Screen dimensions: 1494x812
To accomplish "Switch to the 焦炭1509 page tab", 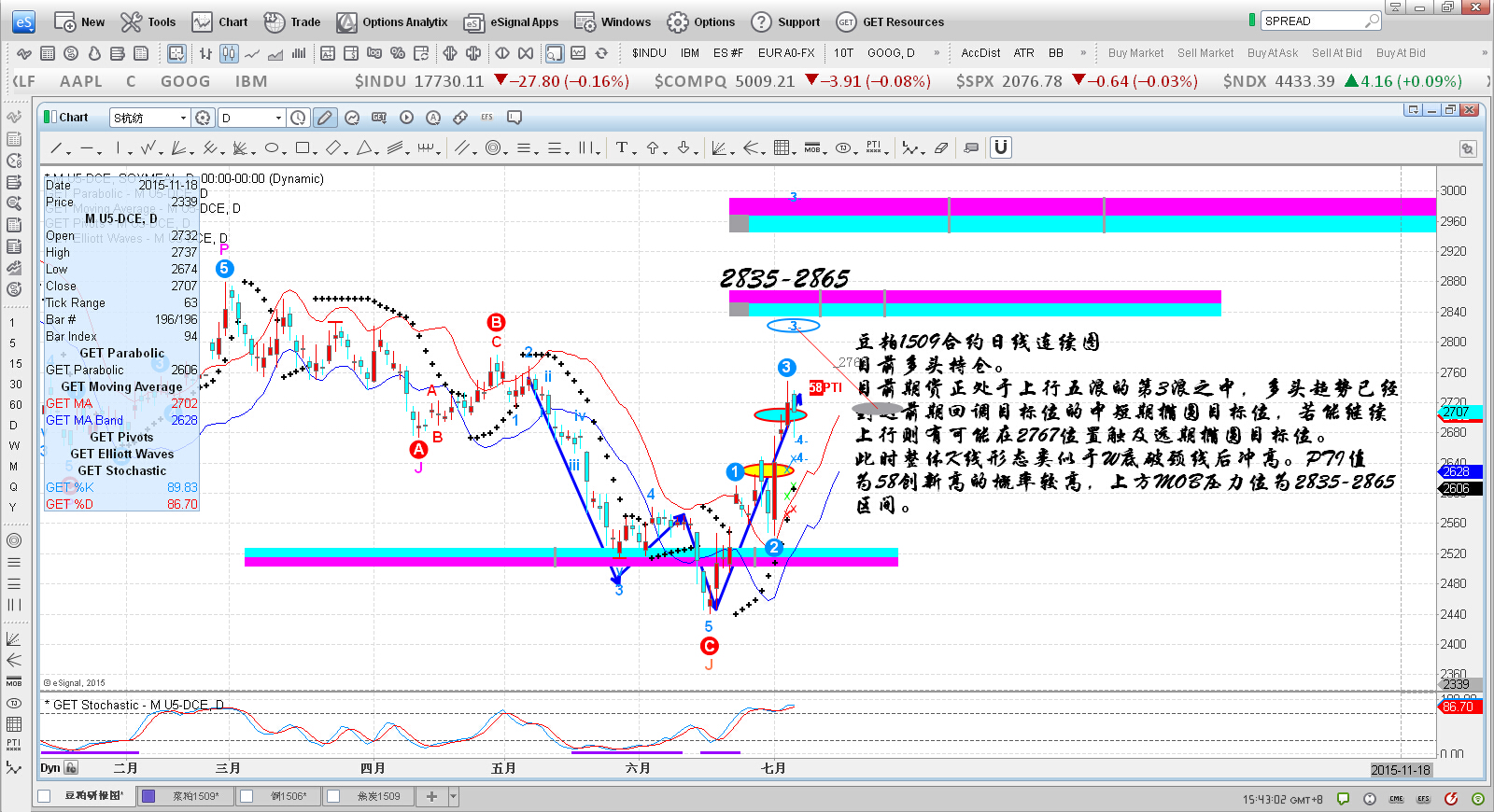I will pos(368,796).
